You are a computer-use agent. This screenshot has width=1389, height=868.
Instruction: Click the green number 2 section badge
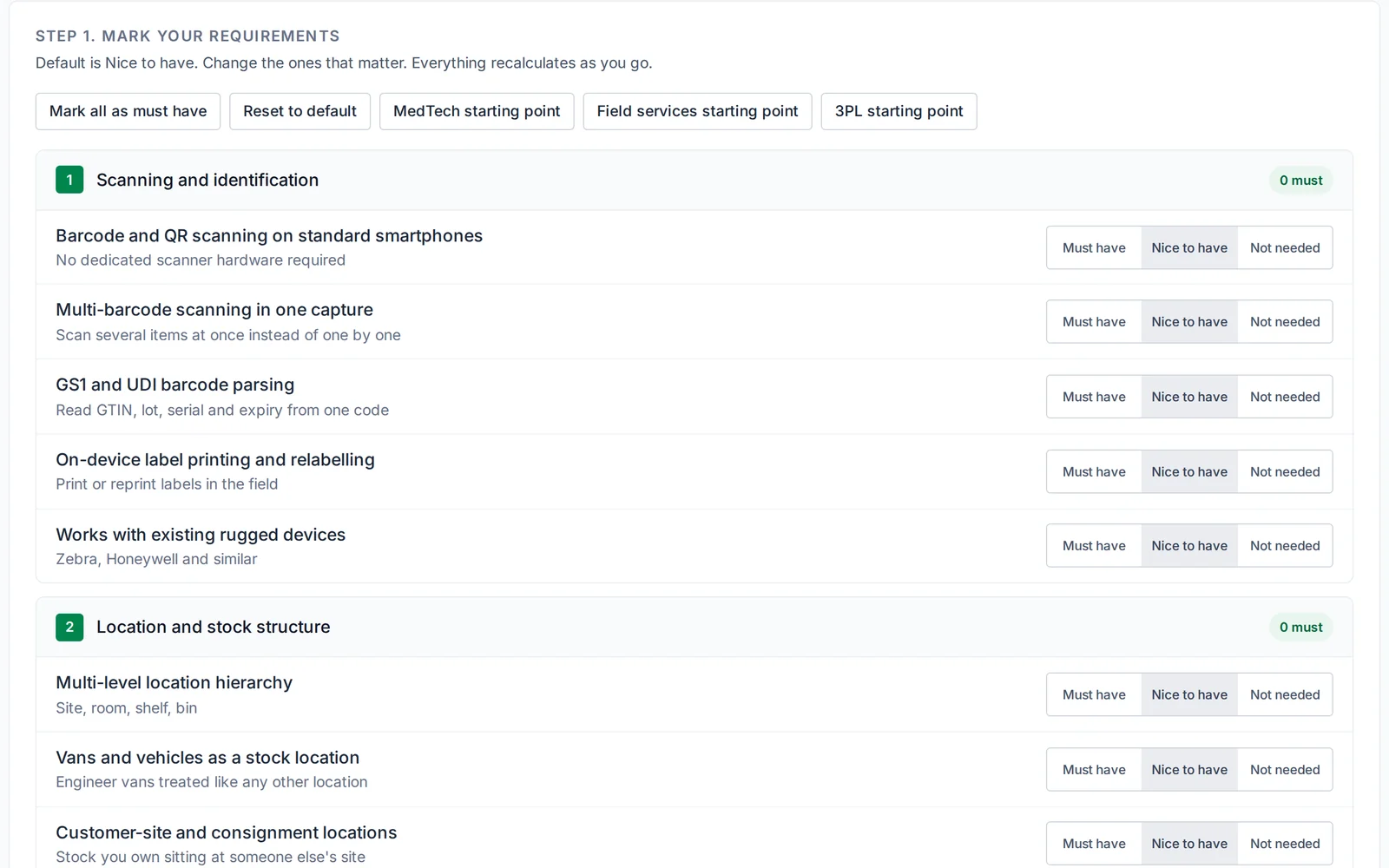tap(69, 627)
